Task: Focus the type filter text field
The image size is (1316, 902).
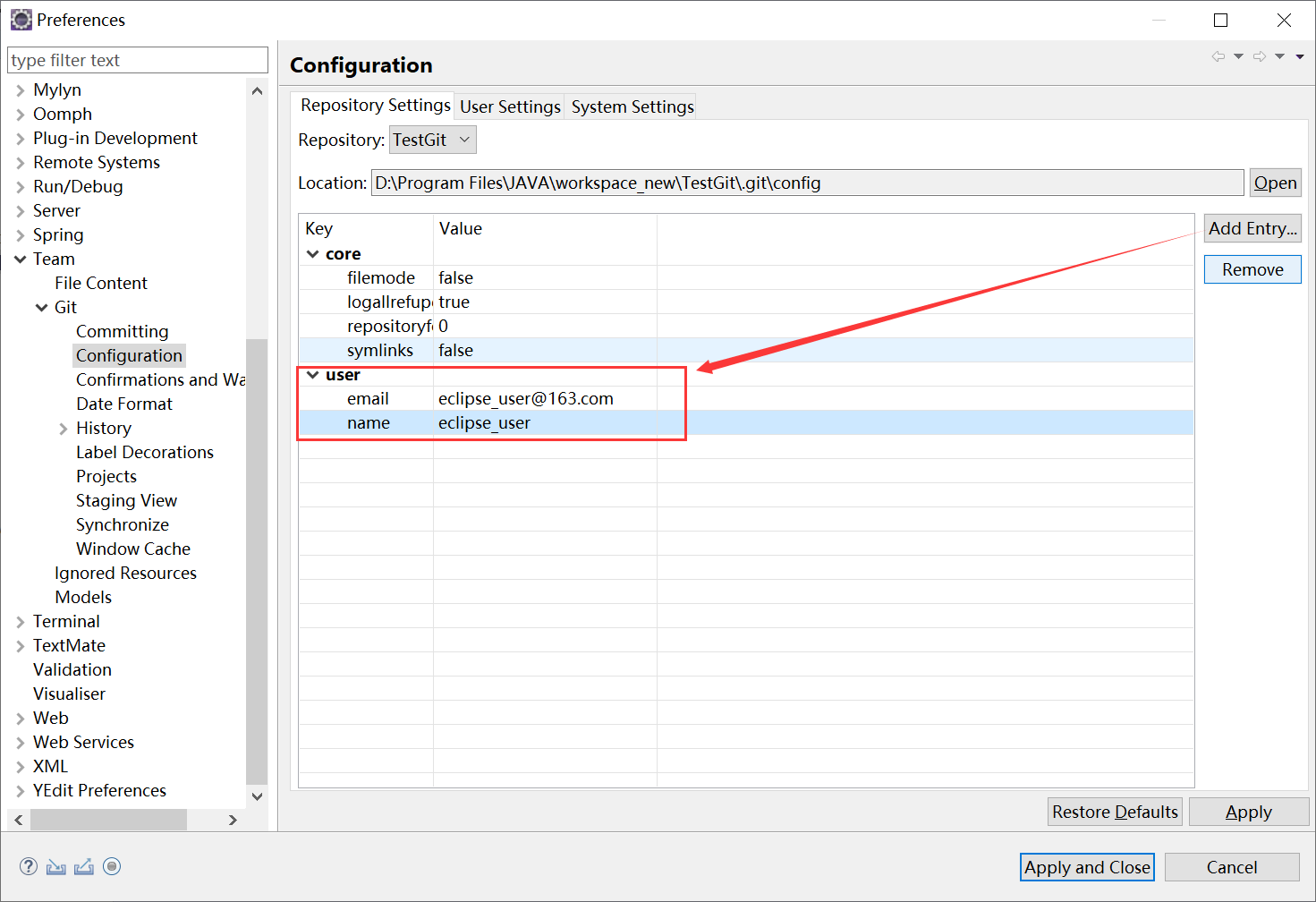Action: (138, 60)
